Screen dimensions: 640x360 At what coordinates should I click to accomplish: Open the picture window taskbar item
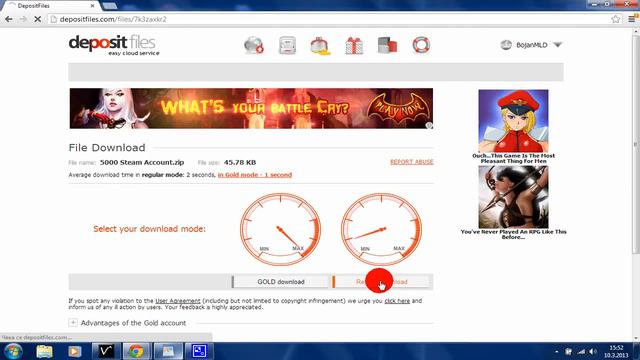point(168,351)
